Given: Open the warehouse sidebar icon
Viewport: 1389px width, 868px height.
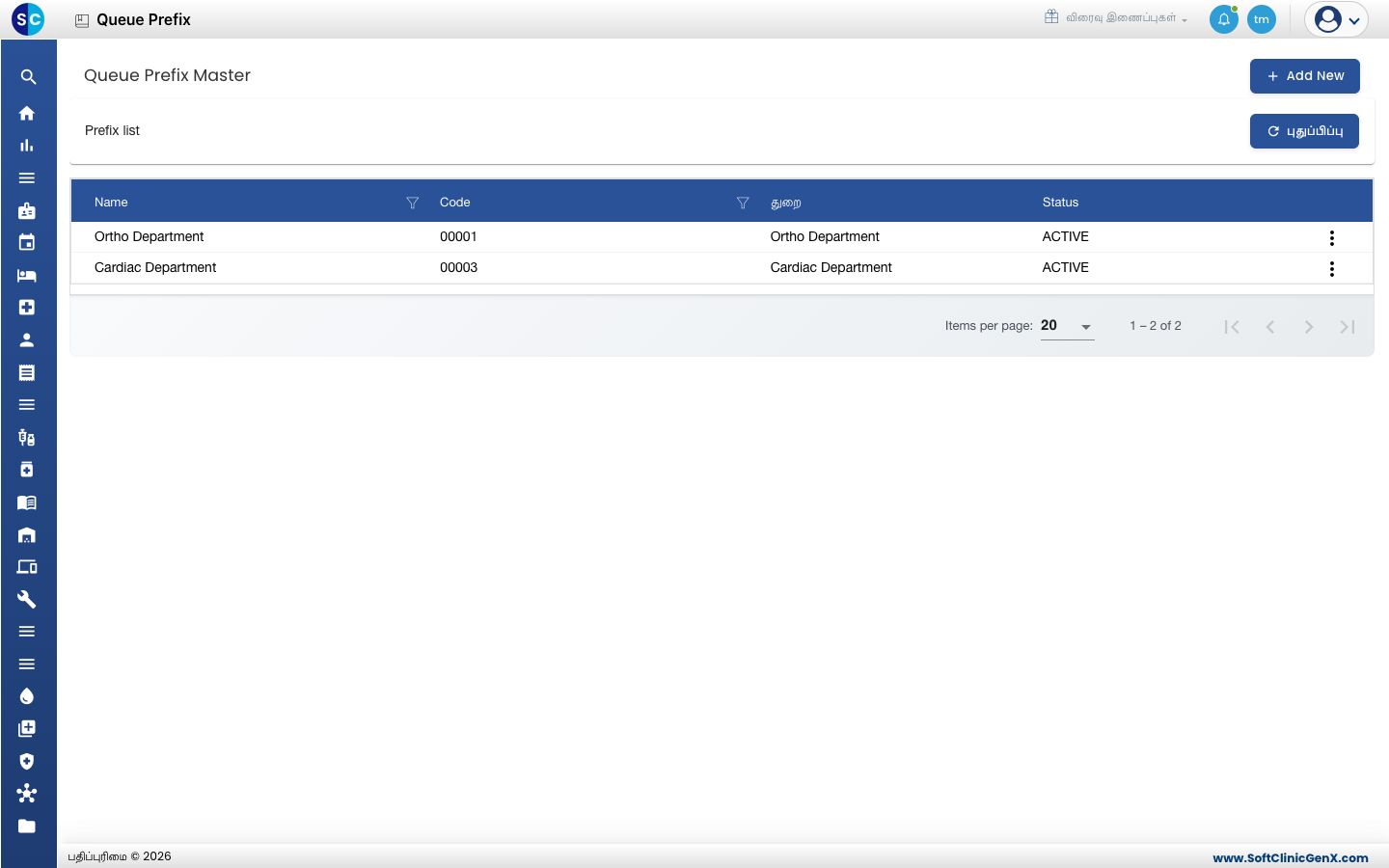Looking at the screenshot, I should [27, 535].
